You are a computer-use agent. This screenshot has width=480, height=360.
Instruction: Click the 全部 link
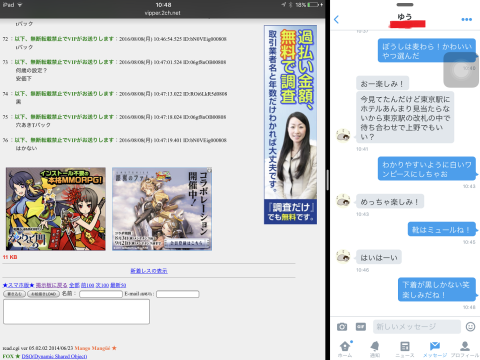coord(74,285)
